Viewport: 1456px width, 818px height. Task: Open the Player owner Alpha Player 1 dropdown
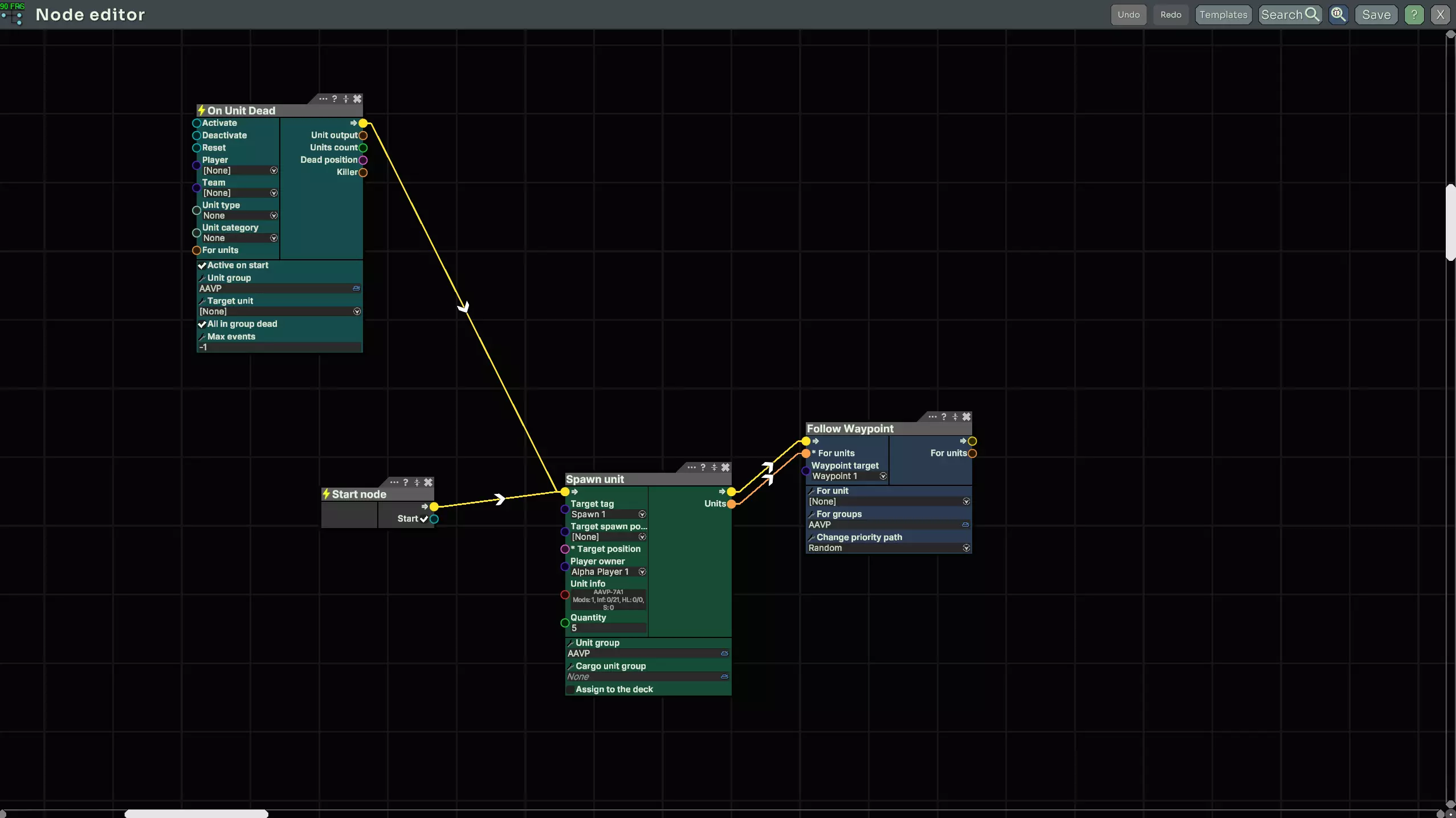(x=642, y=572)
